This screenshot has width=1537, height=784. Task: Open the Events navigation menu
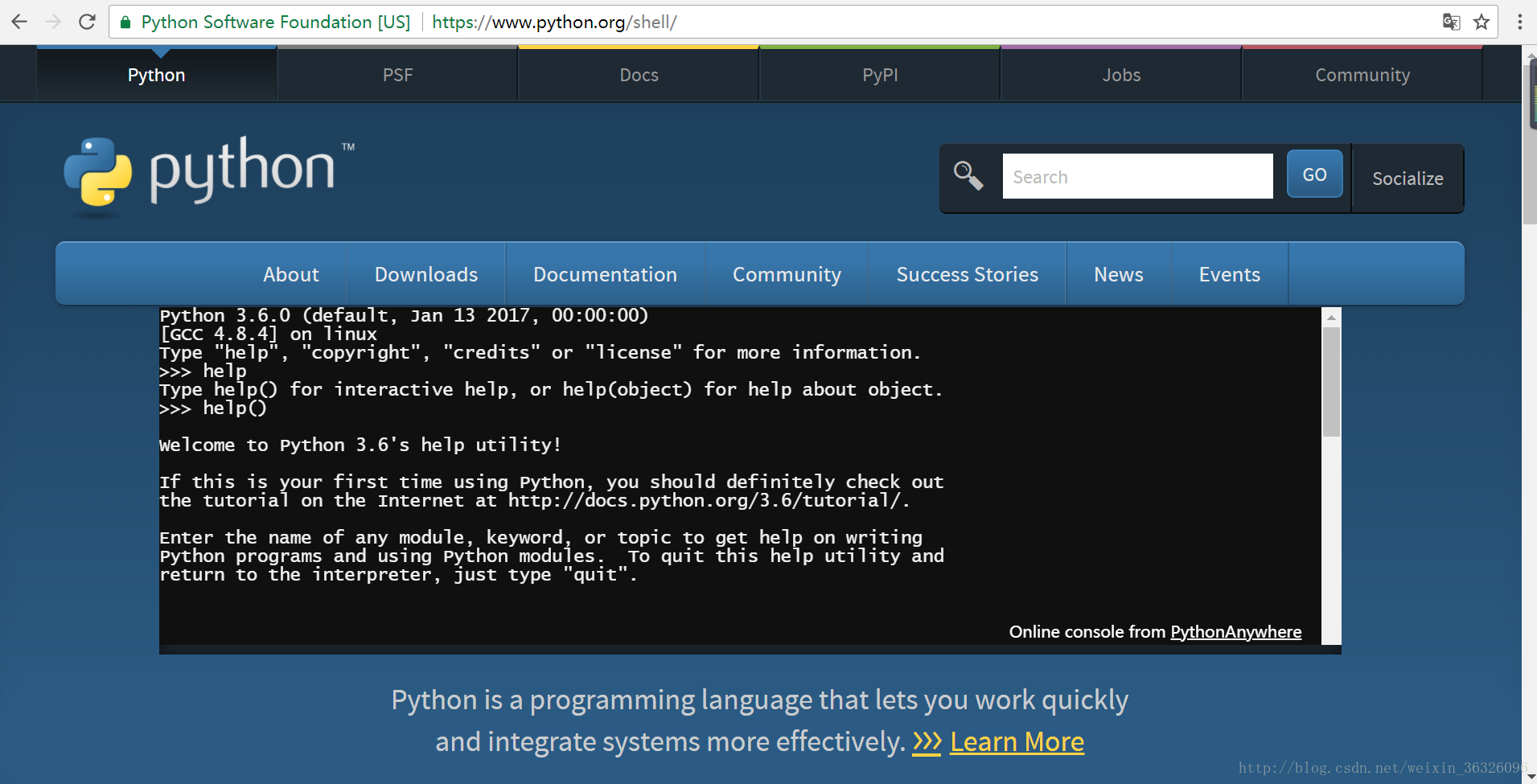pos(1229,274)
